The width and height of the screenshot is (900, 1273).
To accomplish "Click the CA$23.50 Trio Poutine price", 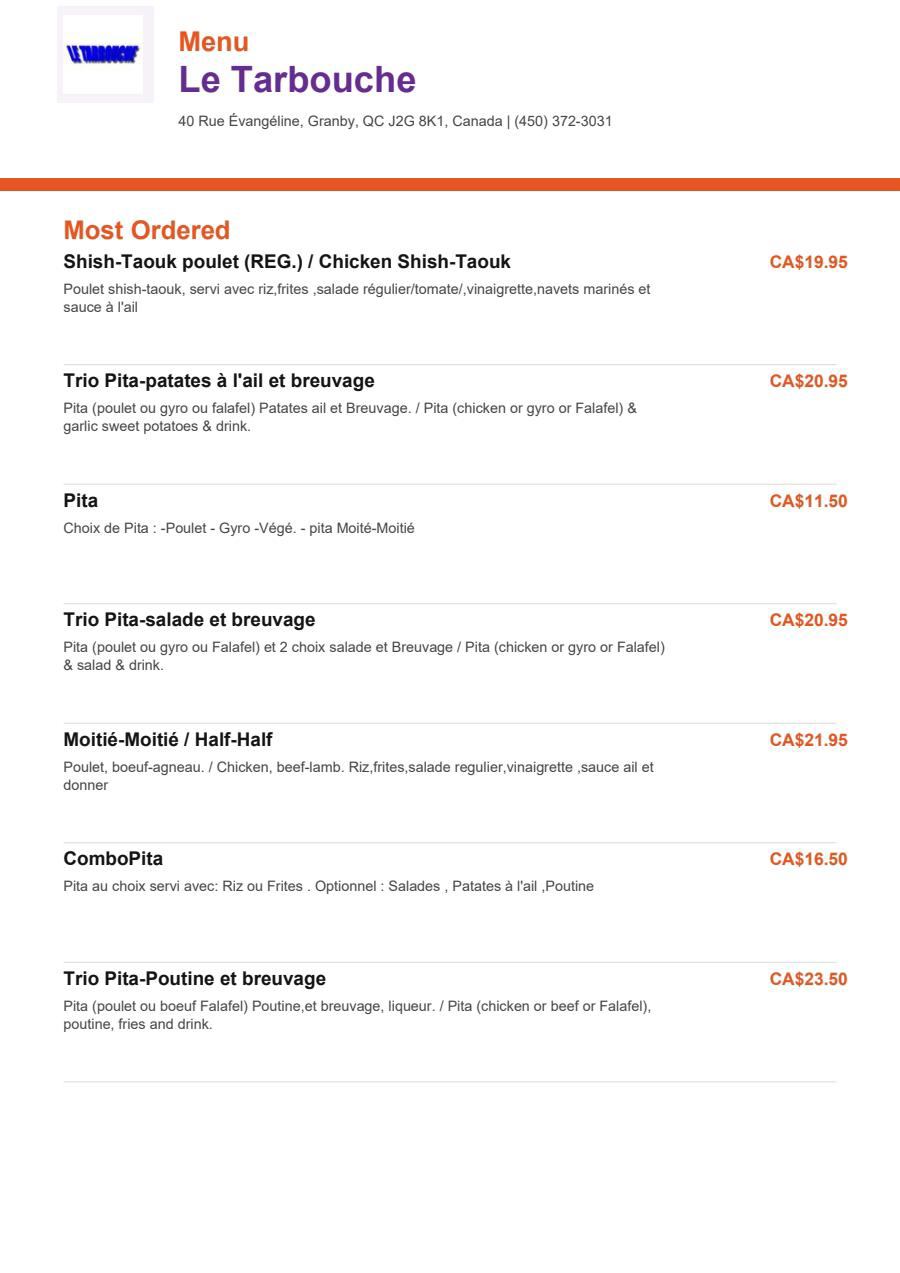I will point(808,979).
